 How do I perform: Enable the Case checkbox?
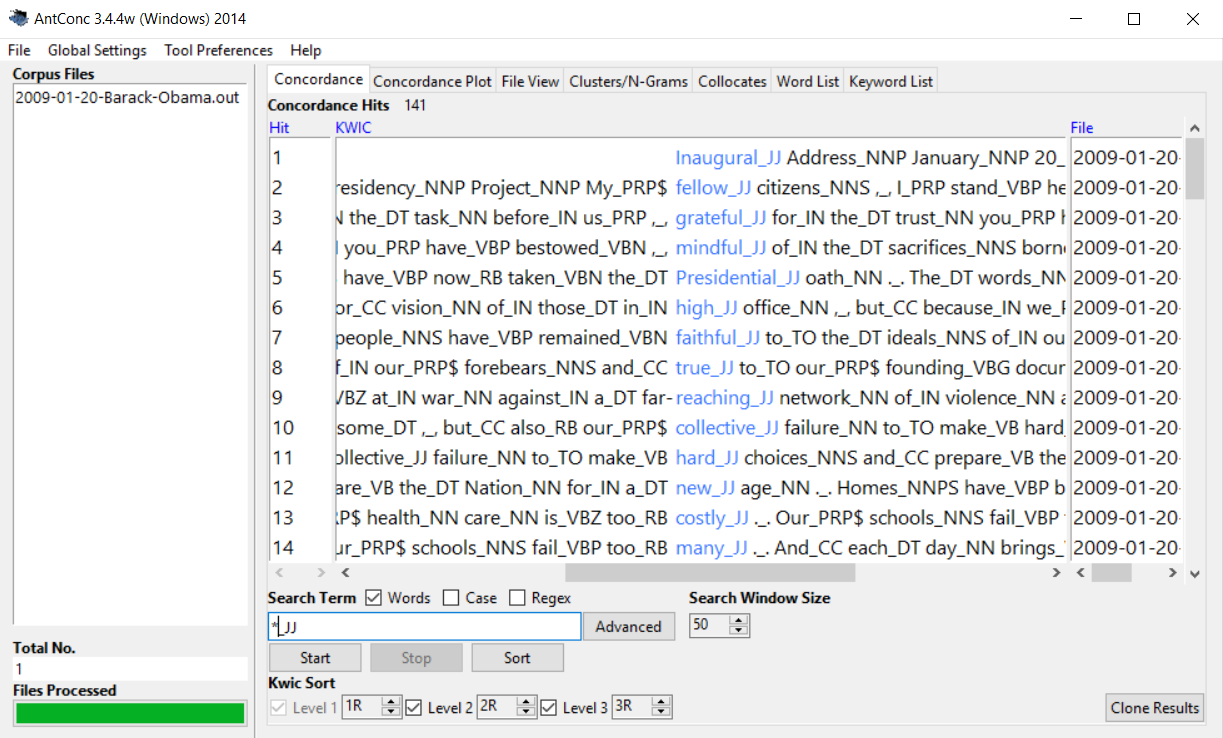point(451,598)
